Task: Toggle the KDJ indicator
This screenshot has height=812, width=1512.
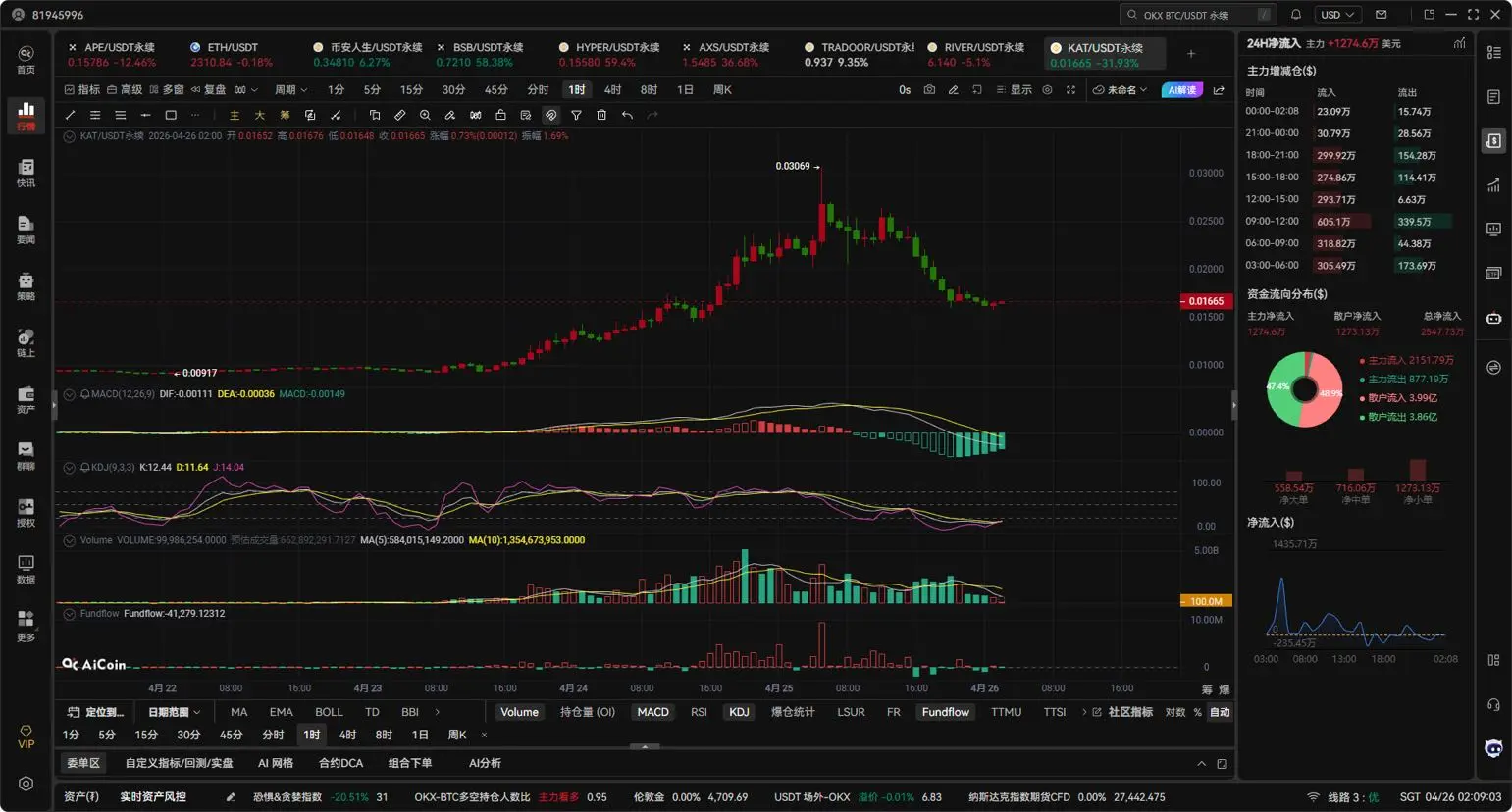Action: coord(739,712)
